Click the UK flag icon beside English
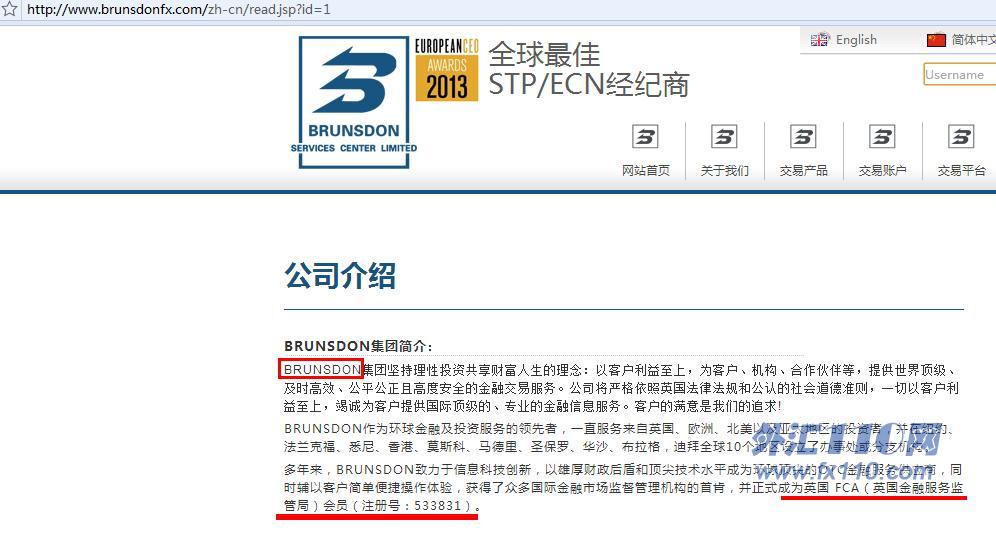 (x=819, y=39)
